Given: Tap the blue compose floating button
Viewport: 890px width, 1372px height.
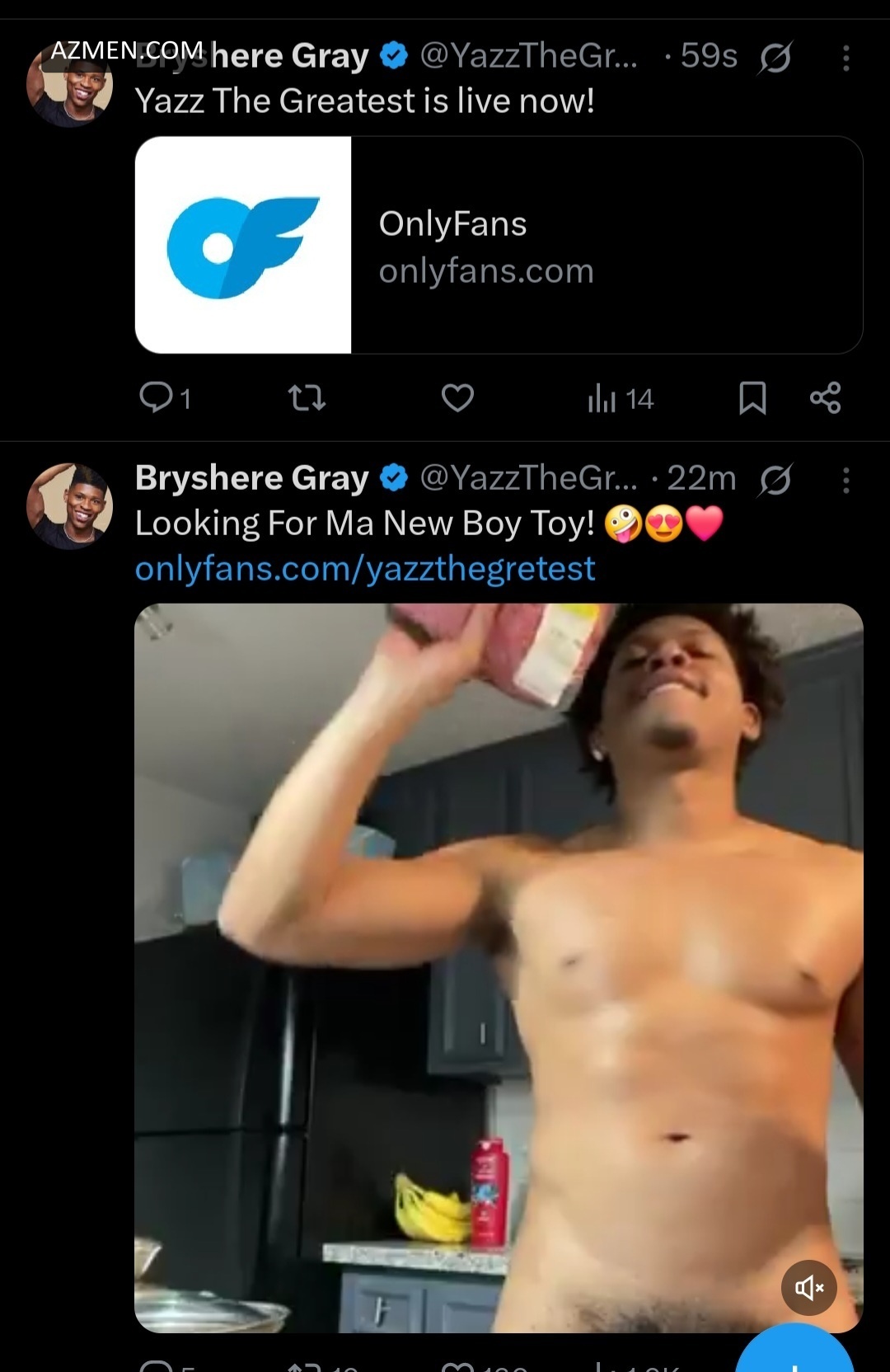Looking at the screenshot, I should point(794,1351).
